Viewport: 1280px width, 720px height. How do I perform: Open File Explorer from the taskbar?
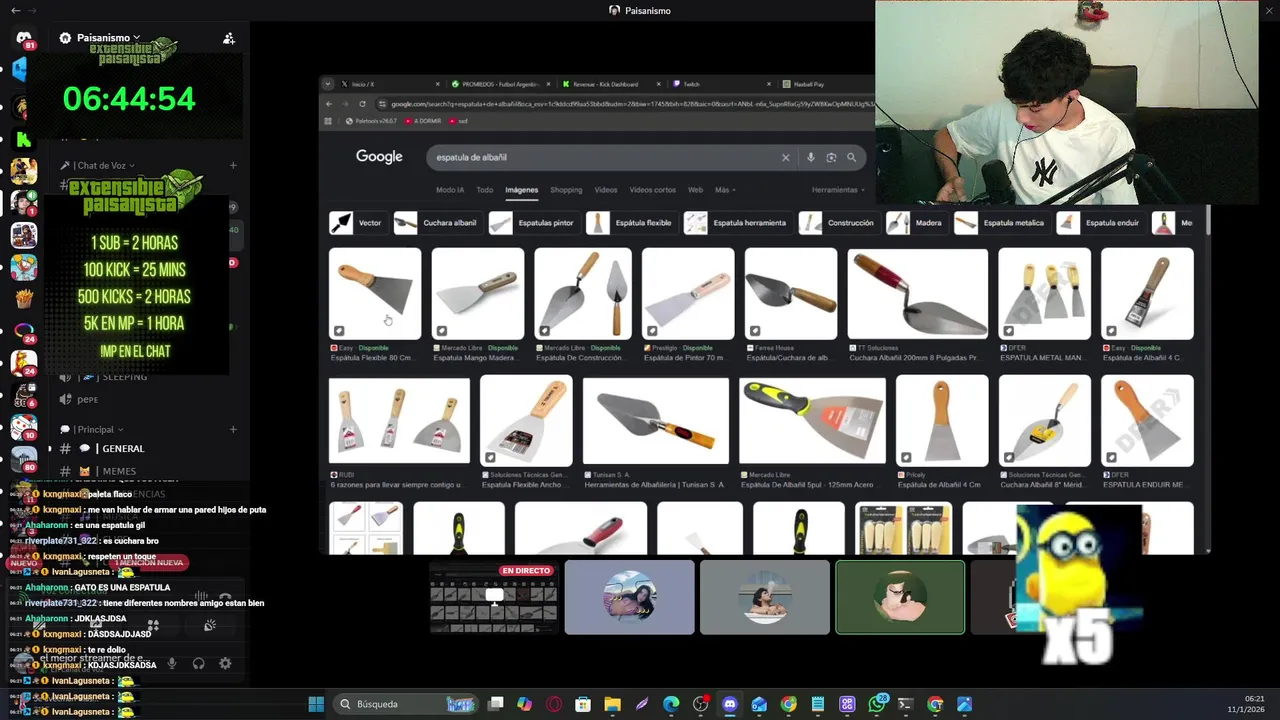point(612,704)
